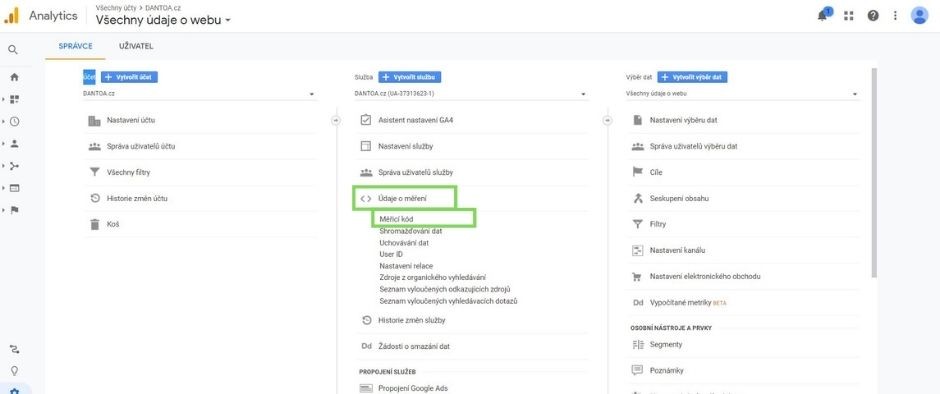Click the admin panel vertical scrollbar
The image size is (940, 394).
[x=873, y=173]
